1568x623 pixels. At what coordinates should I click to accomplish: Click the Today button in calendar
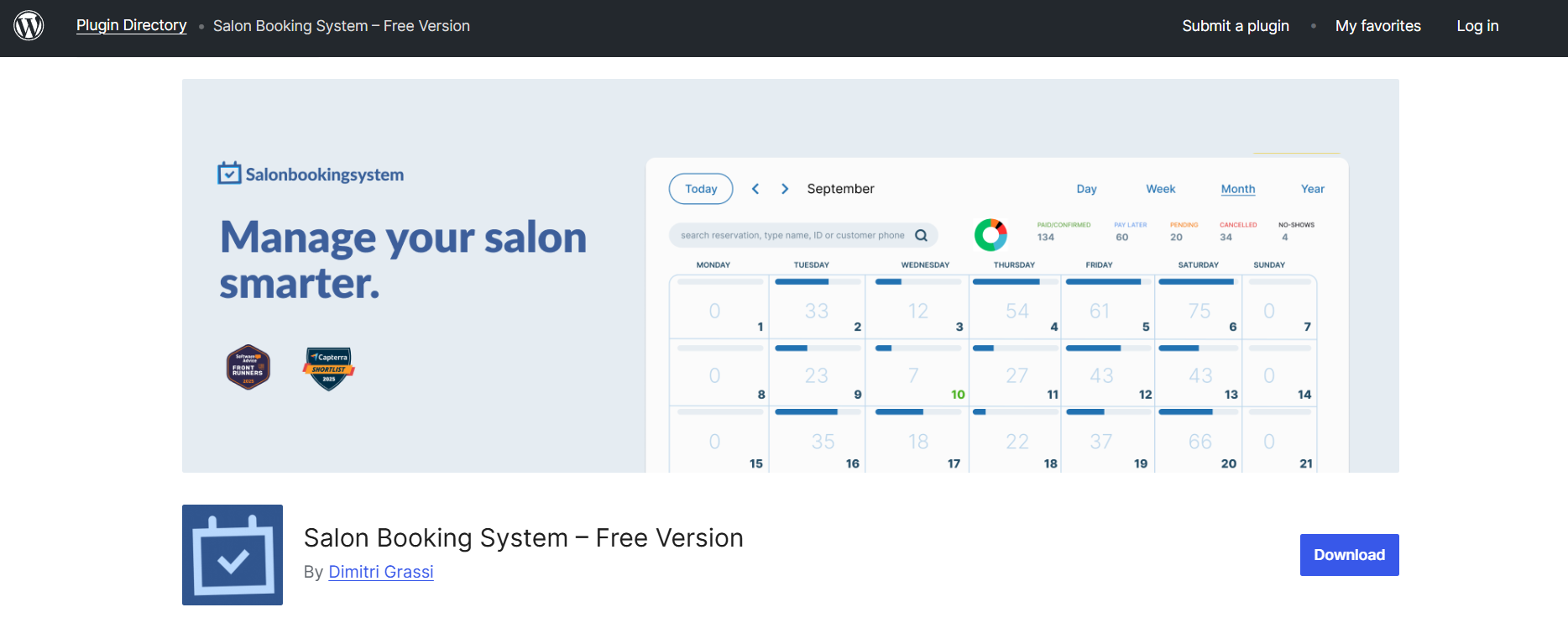701,189
